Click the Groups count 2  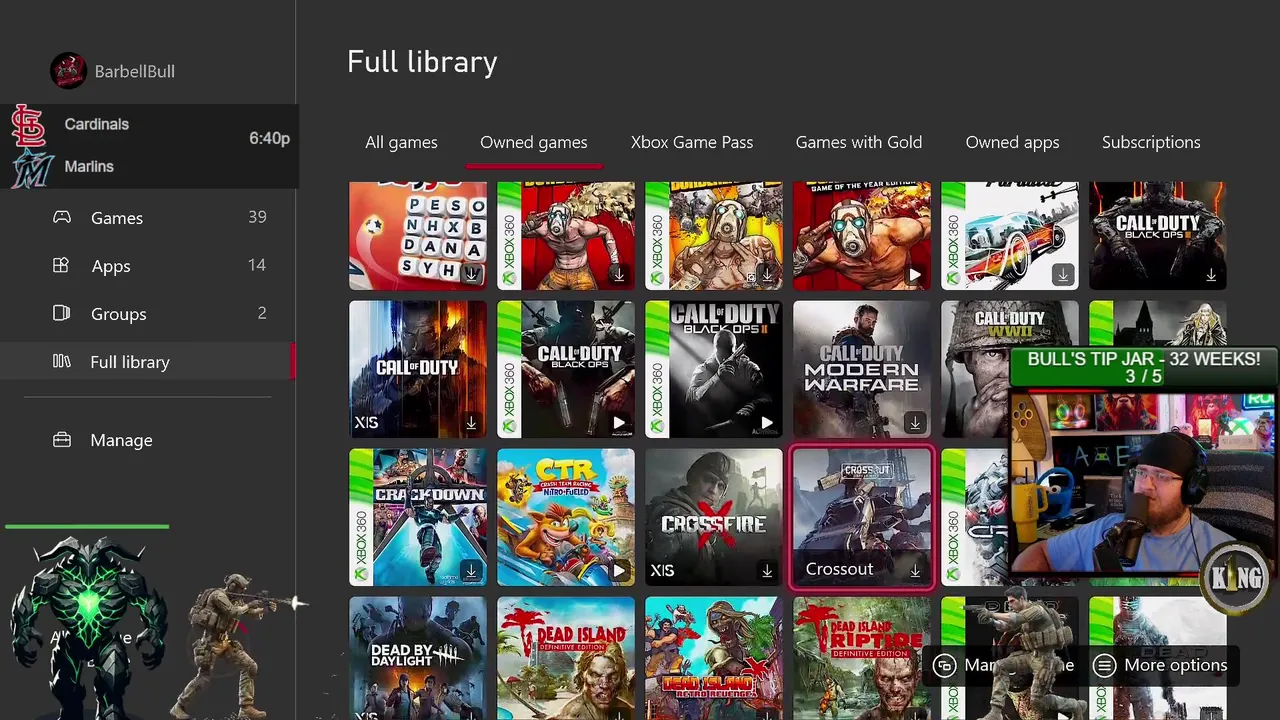click(x=262, y=313)
